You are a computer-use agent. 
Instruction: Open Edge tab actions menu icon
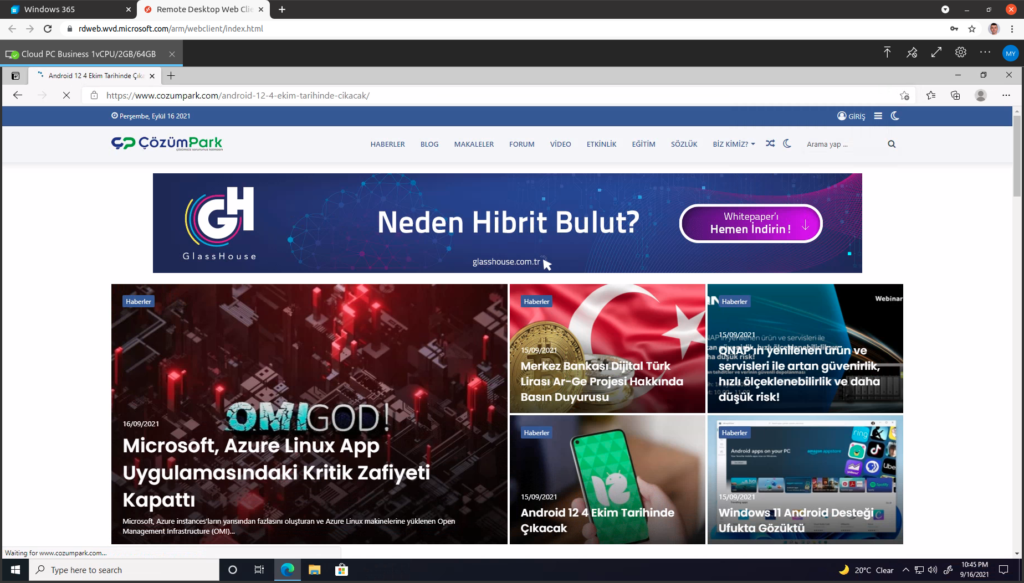(x=15, y=76)
